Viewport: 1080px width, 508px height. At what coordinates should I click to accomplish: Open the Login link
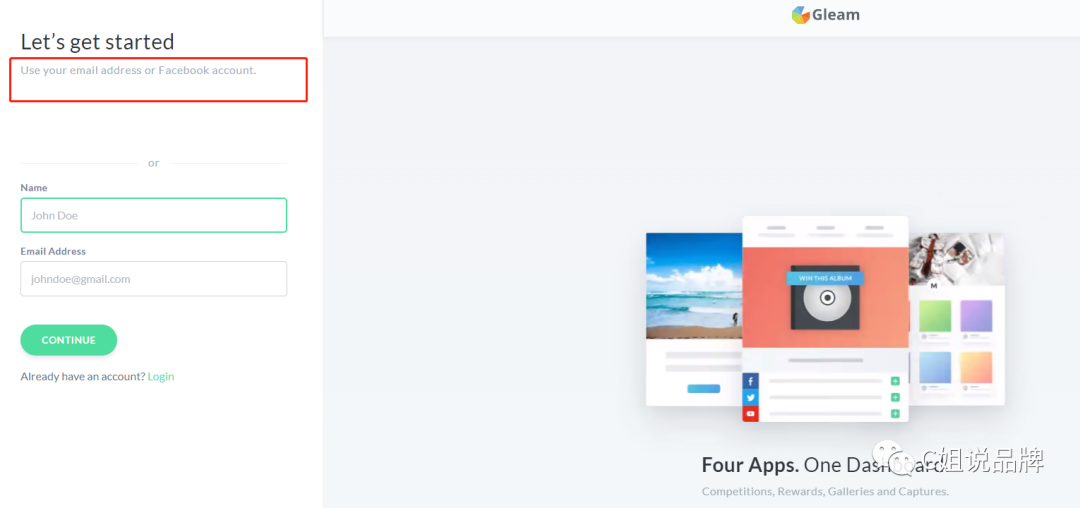(x=160, y=377)
